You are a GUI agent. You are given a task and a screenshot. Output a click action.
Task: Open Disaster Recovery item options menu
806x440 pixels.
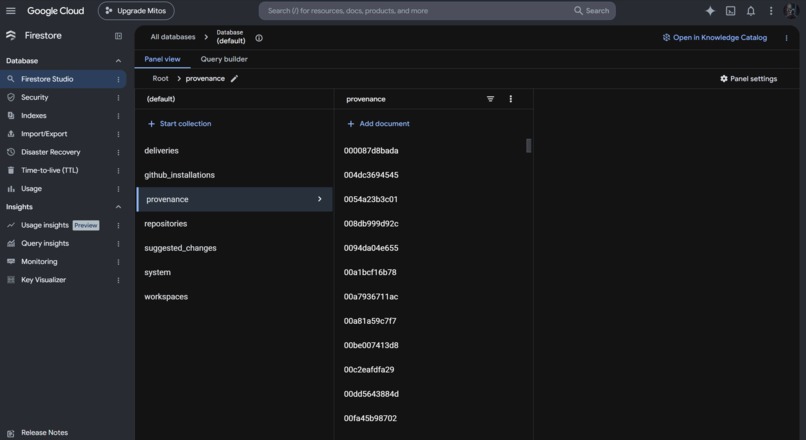(x=118, y=152)
